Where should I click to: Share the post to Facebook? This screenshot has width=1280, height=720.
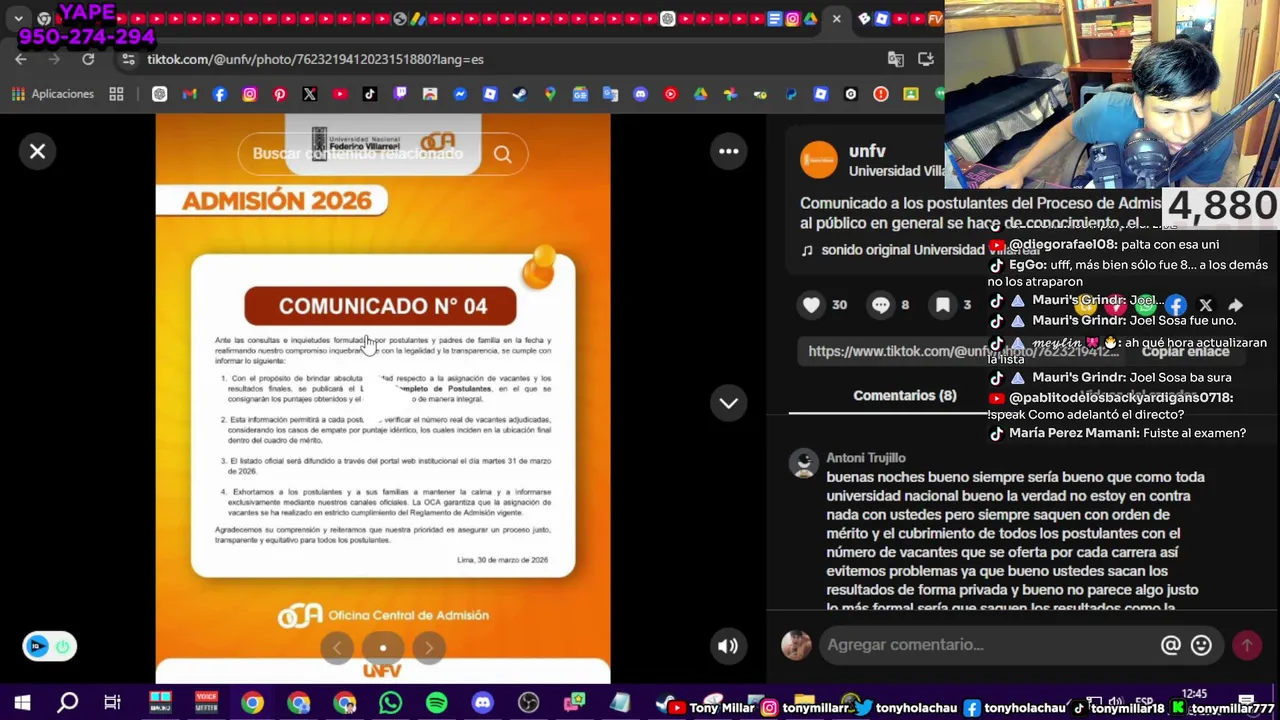click(x=1176, y=305)
